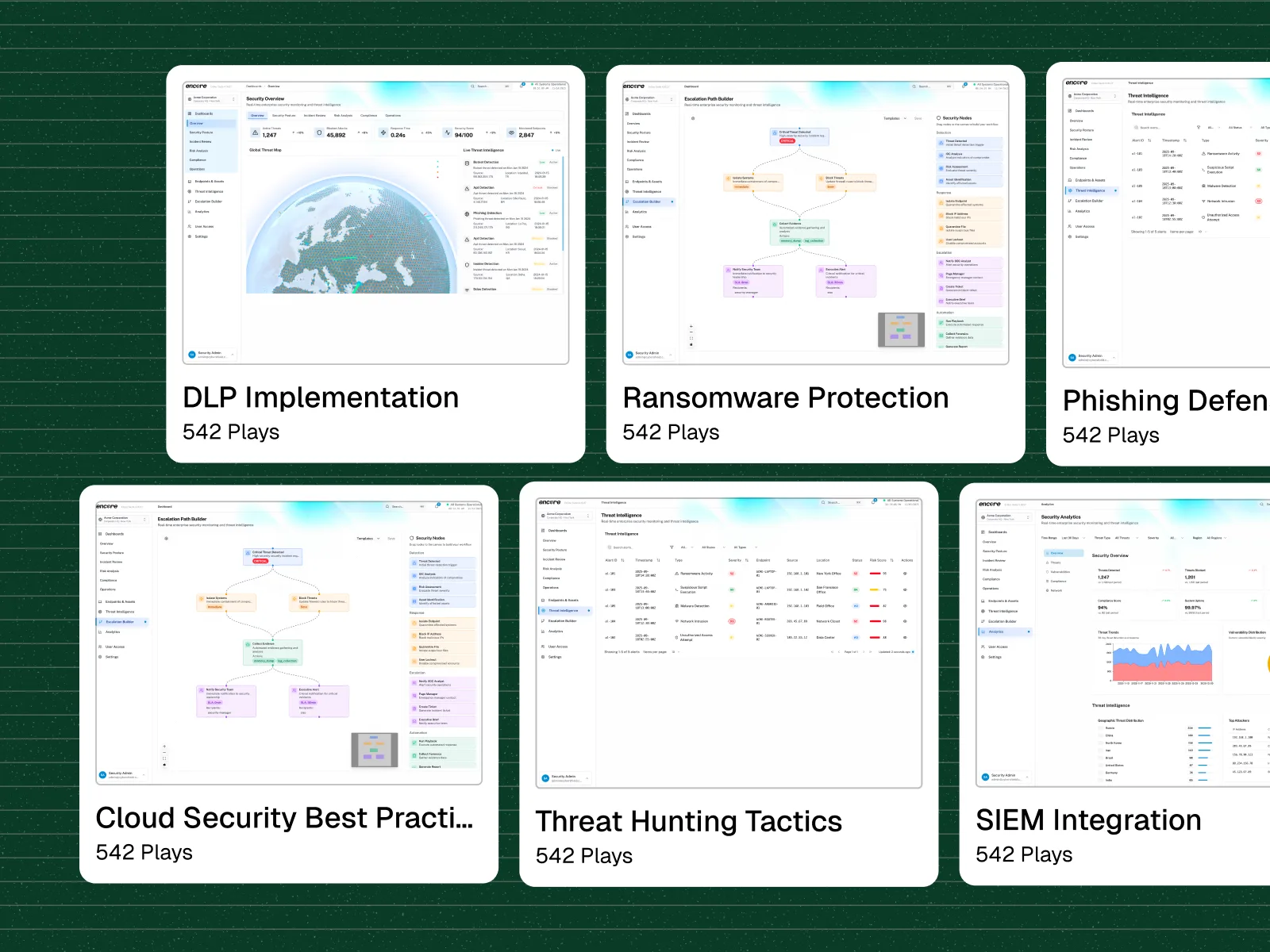
Task: Switch to Operations tab in DLP Implementation
Action: (x=393, y=116)
